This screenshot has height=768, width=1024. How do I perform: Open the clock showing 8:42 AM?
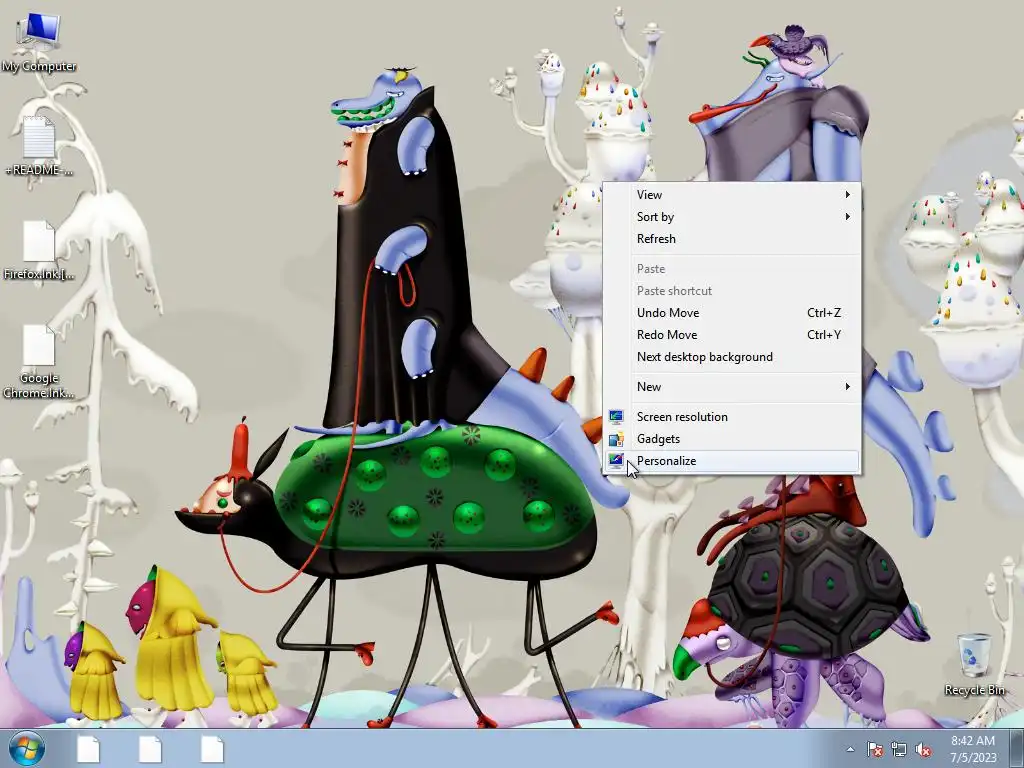click(973, 741)
